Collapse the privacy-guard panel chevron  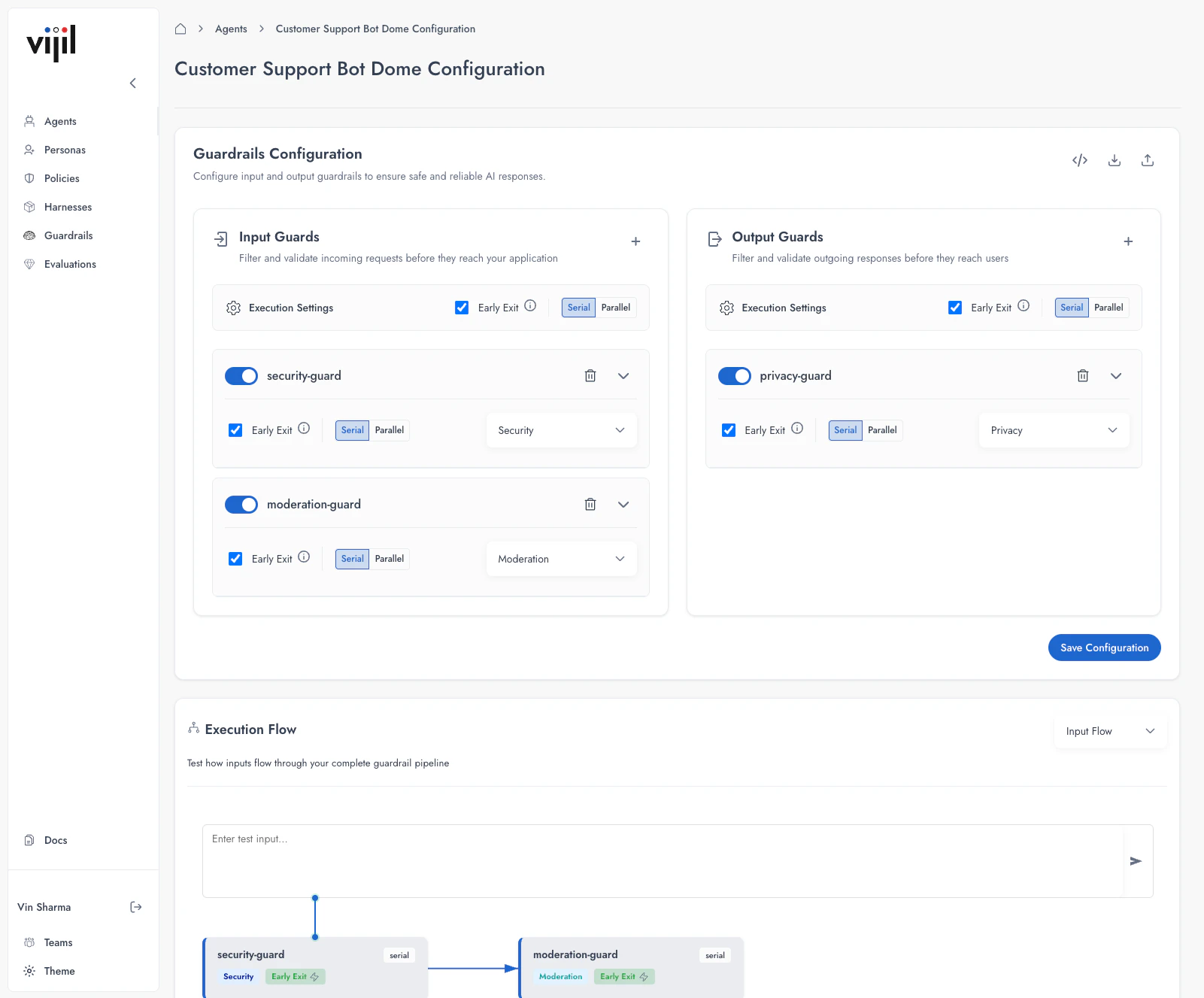click(1116, 376)
